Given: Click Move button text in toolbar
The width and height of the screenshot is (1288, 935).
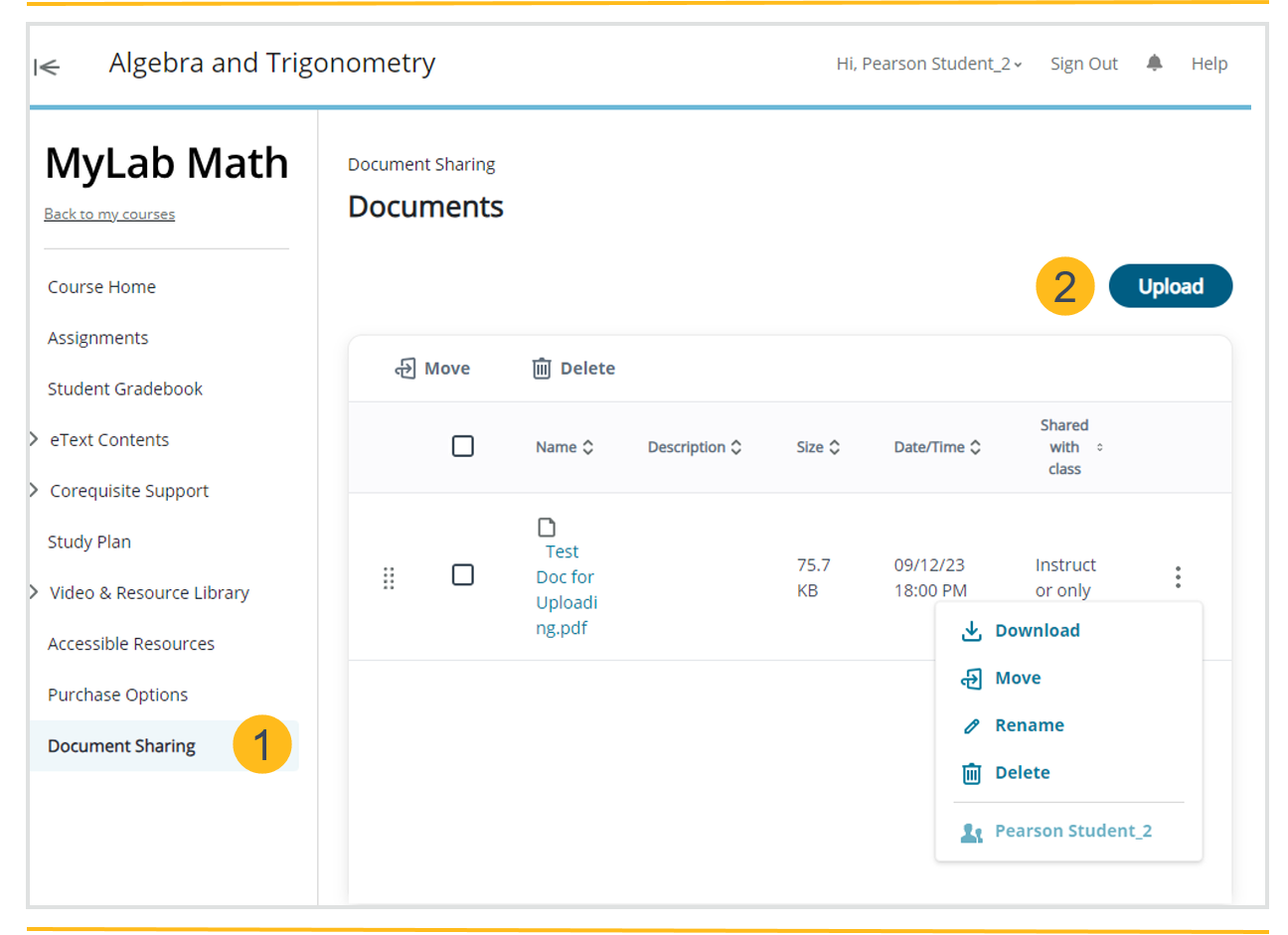Looking at the screenshot, I should click(447, 369).
